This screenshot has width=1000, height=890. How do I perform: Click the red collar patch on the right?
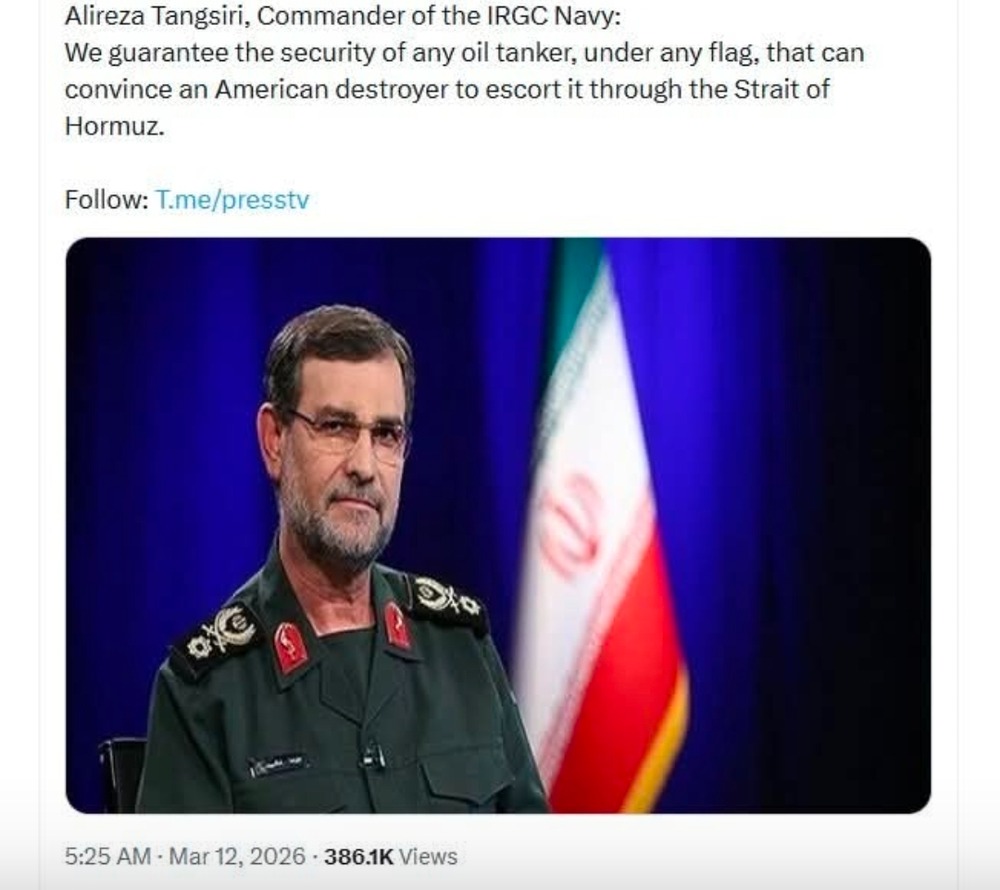(397, 626)
